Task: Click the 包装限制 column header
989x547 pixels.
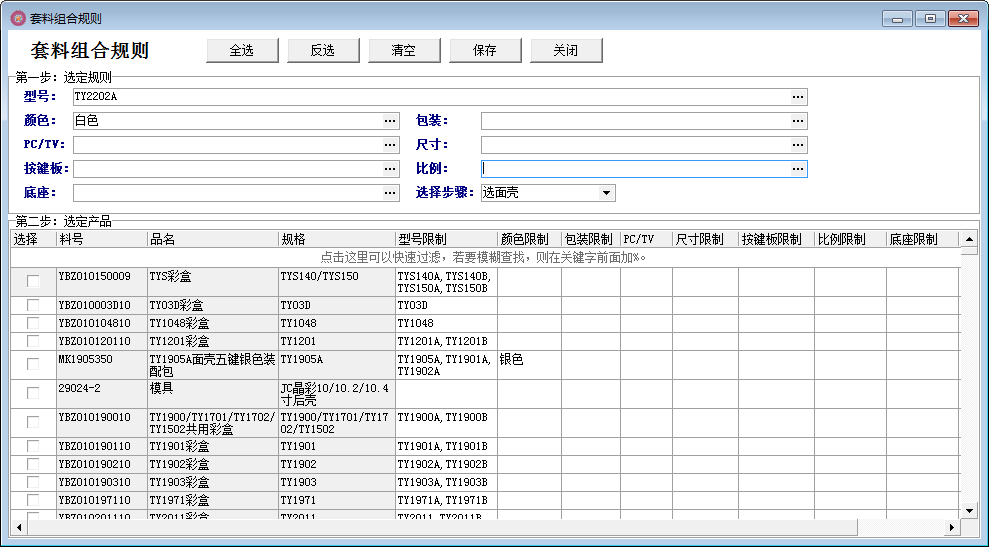Action: (x=590, y=239)
